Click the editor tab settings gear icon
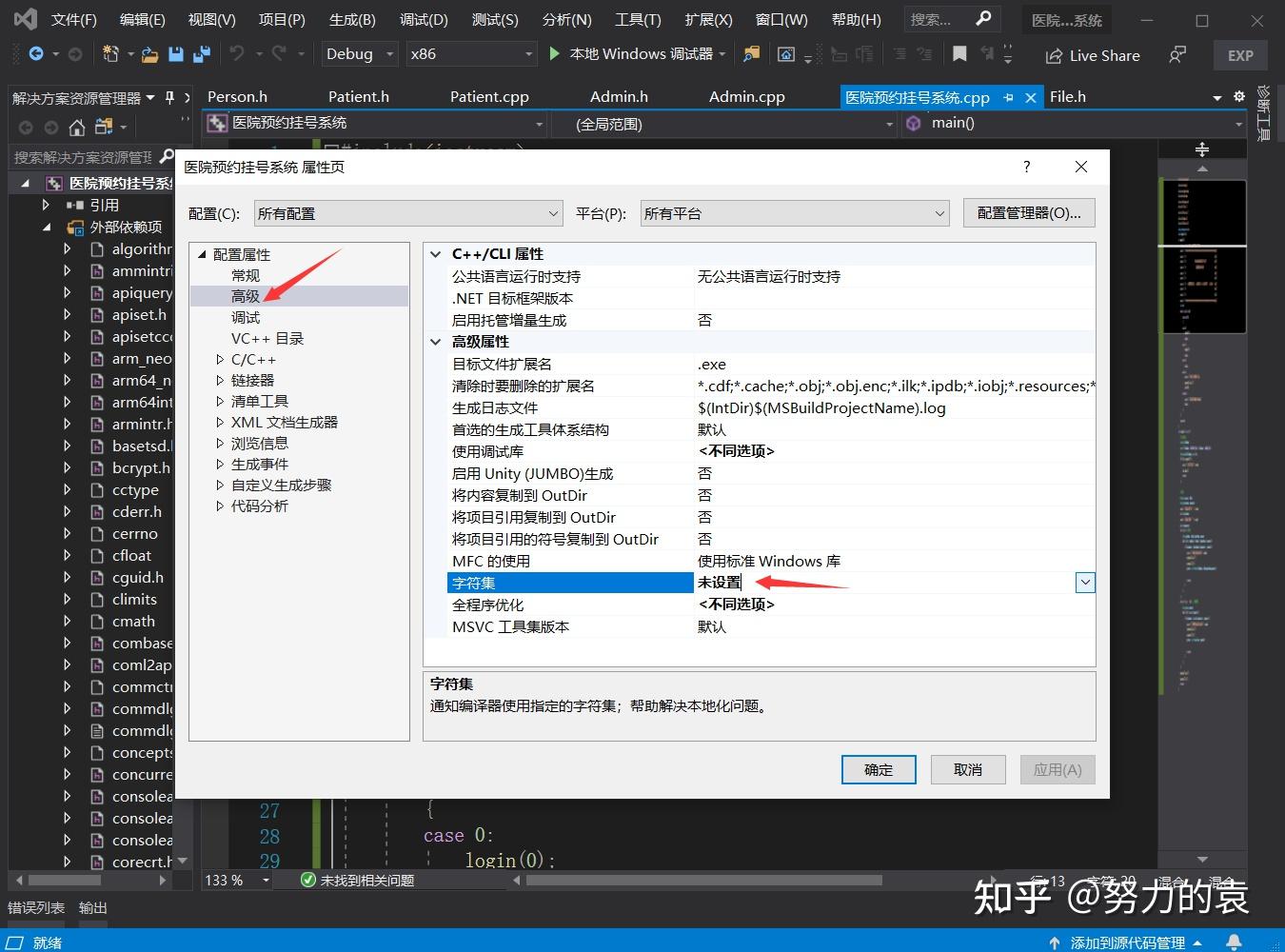This screenshot has width=1285, height=952. 1238,96
